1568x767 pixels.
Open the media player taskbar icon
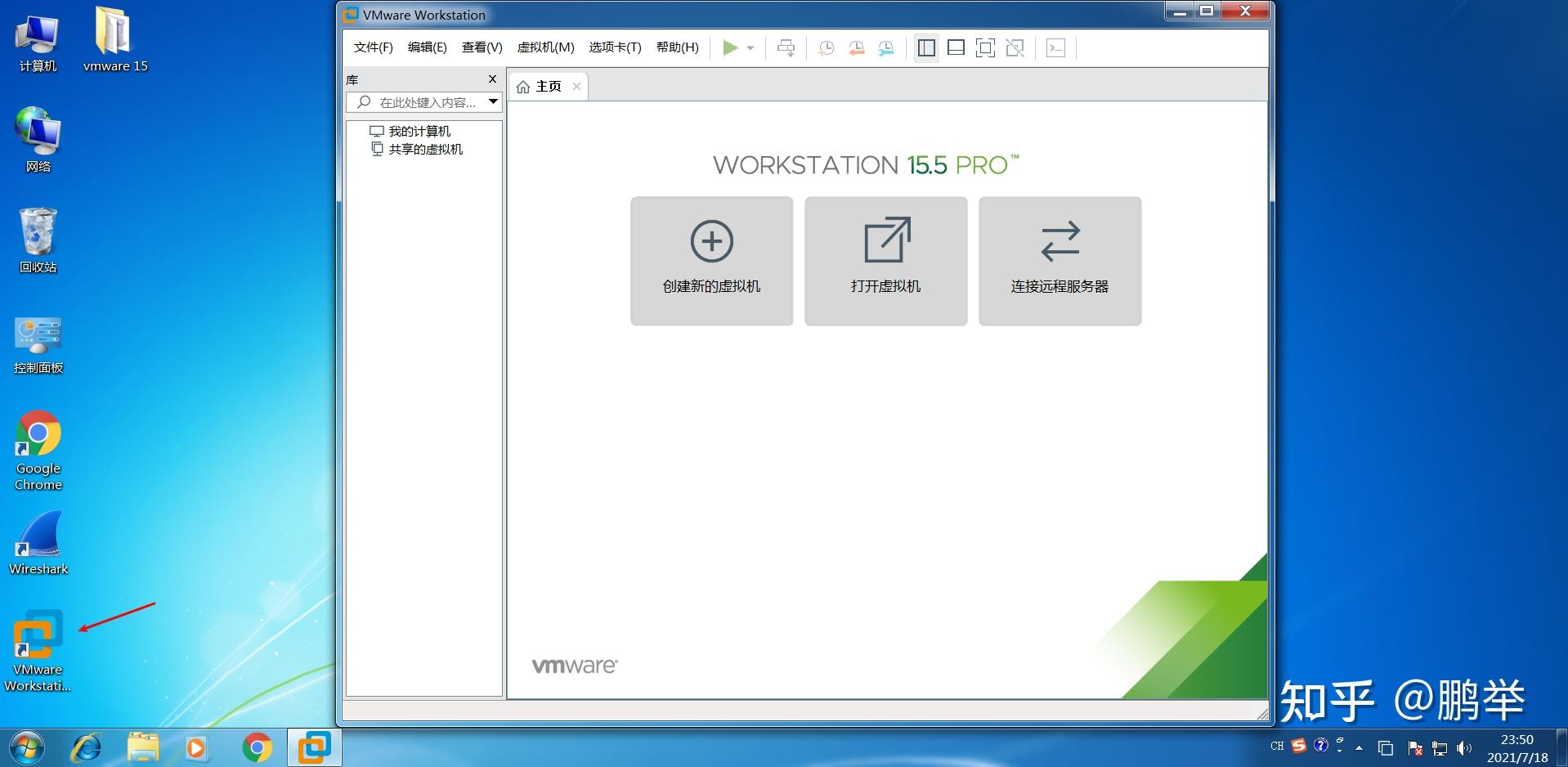click(x=195, y=748)
